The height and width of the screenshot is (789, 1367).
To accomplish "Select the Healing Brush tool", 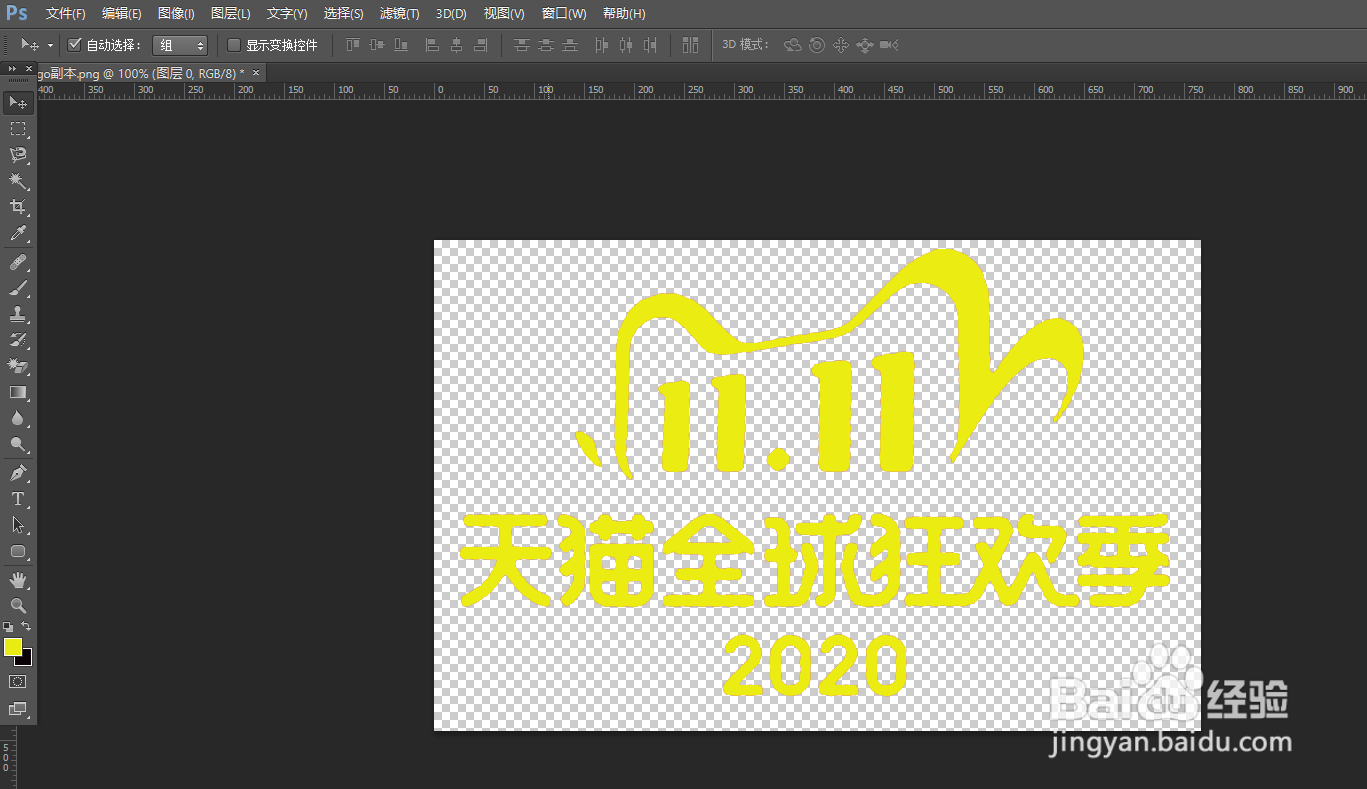I will point(18,262).
